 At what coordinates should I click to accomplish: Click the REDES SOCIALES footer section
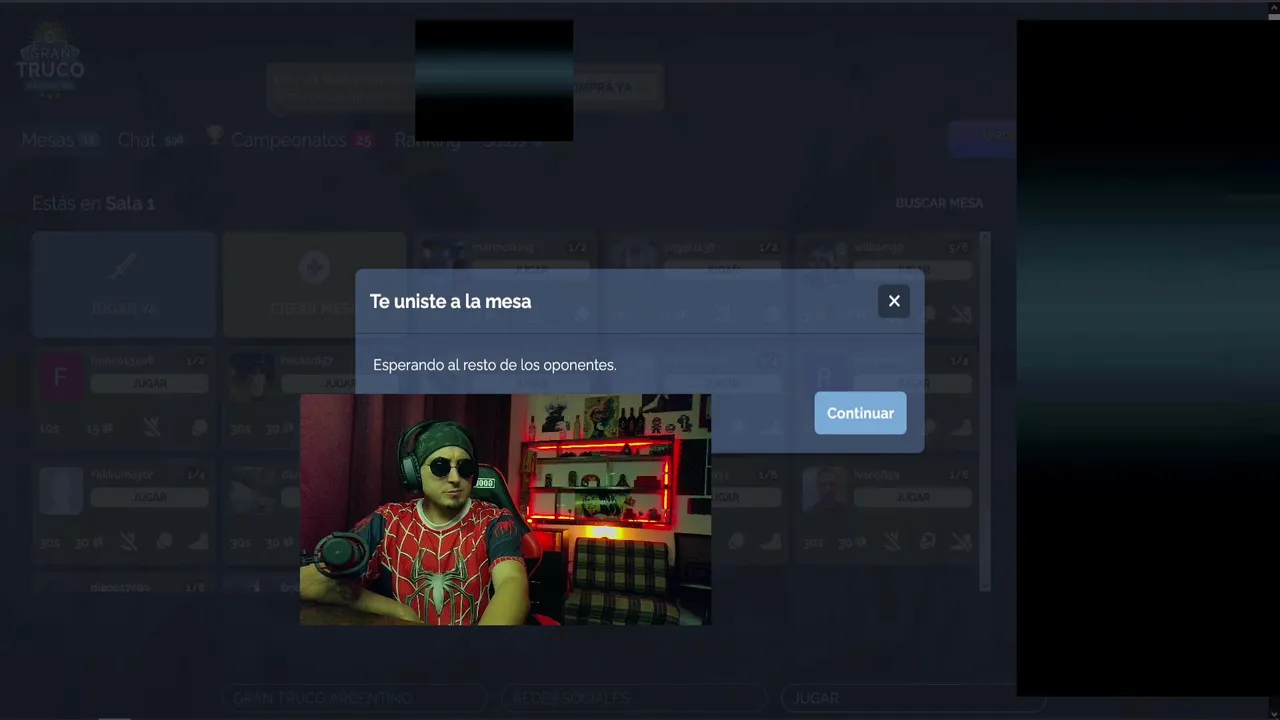point(634,698)
